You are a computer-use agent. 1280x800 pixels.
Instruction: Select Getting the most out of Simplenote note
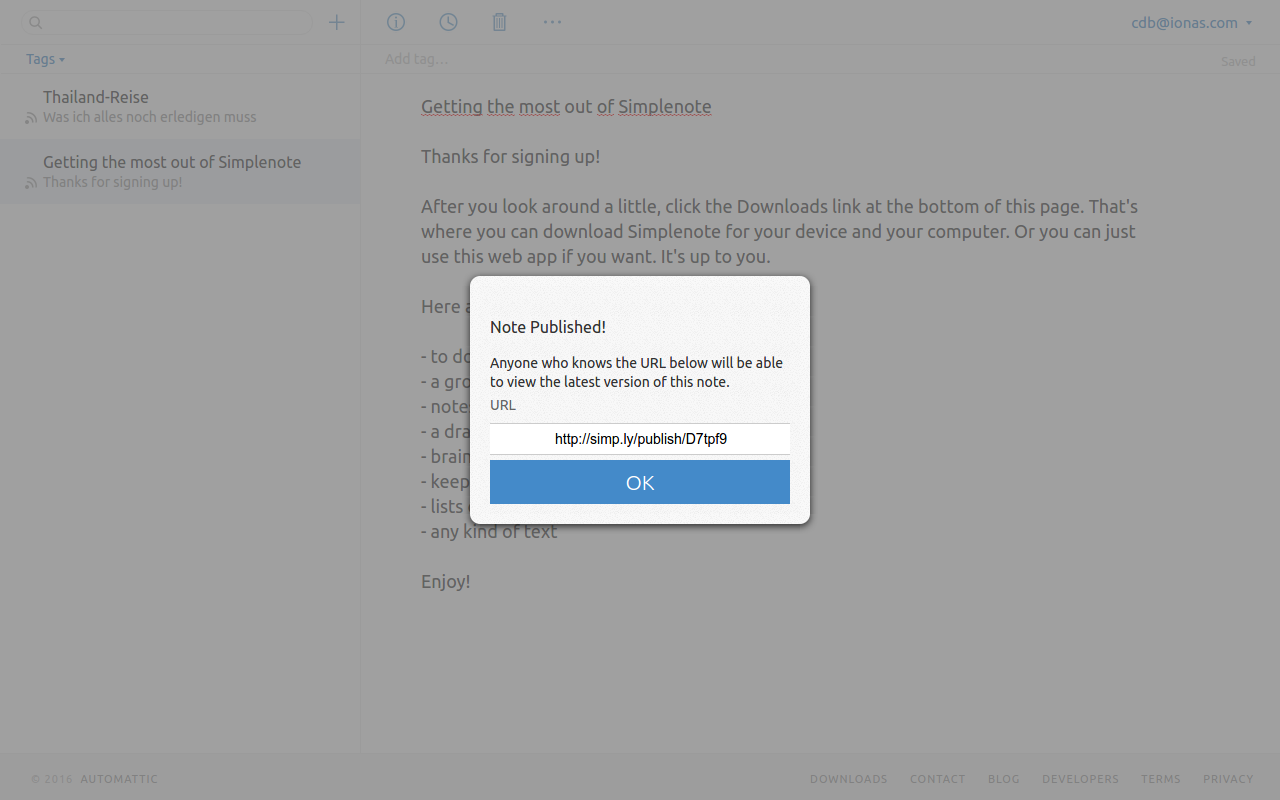click(x=180, y=171)
